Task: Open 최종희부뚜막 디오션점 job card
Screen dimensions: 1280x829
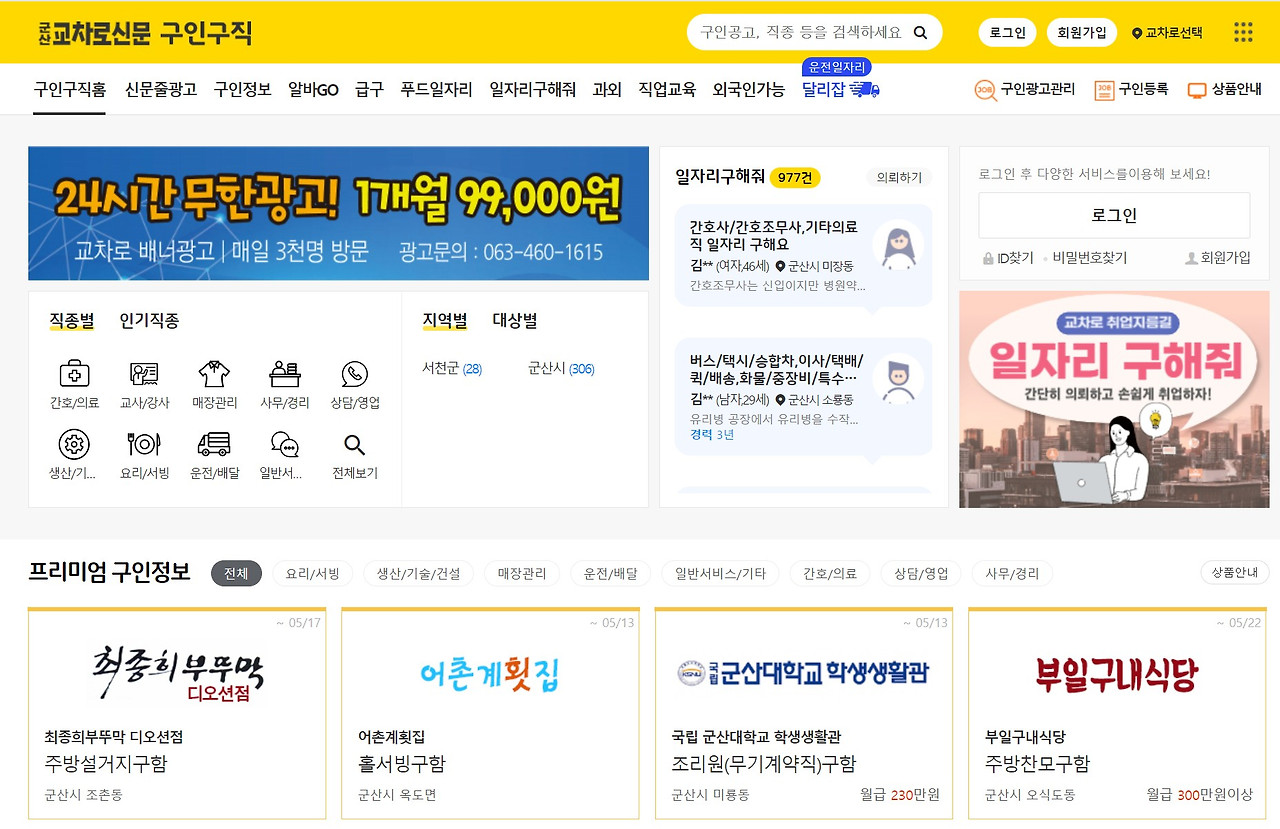Action: tap(177, 714)
